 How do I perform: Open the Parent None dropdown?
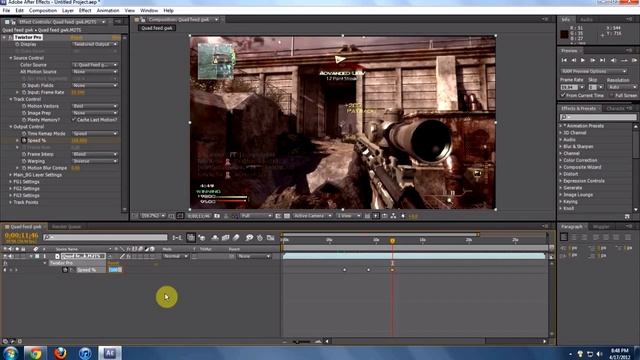pyautogui.click(x=254, y=256)
